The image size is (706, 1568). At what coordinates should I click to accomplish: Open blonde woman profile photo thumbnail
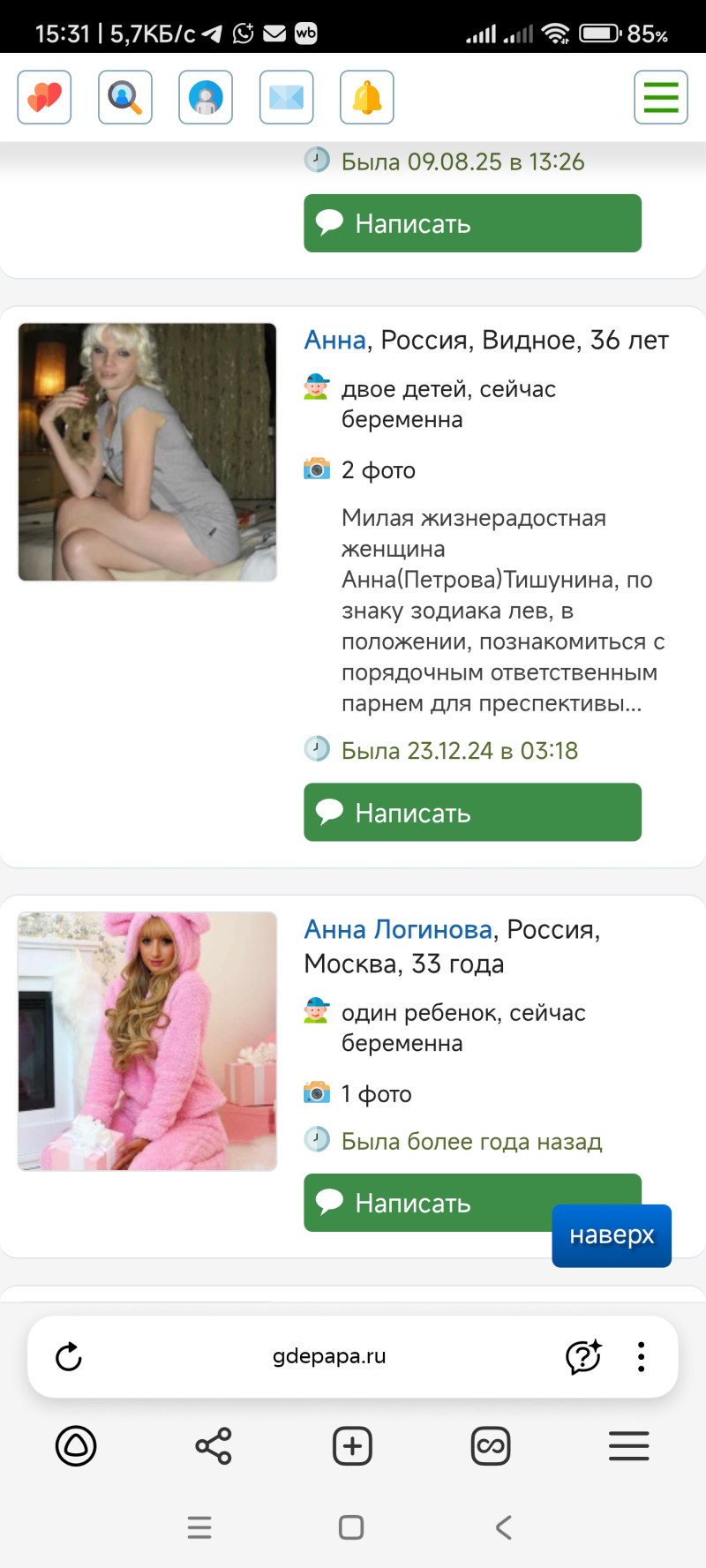coord(147,452)
